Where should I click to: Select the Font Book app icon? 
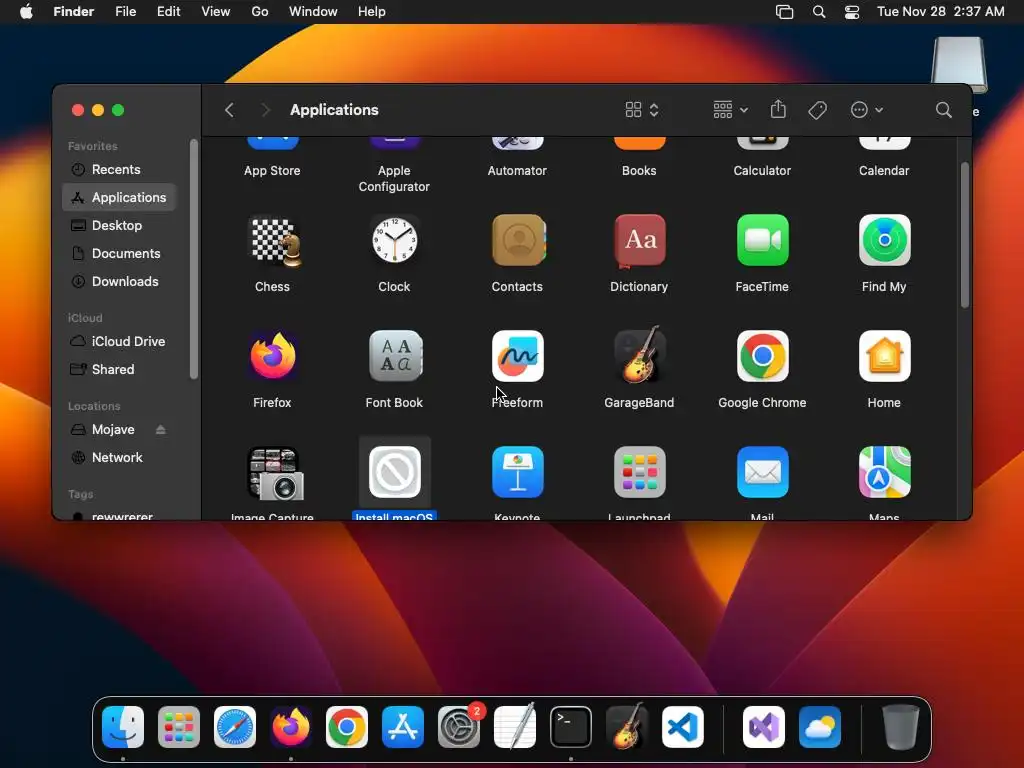pos(395,356)
